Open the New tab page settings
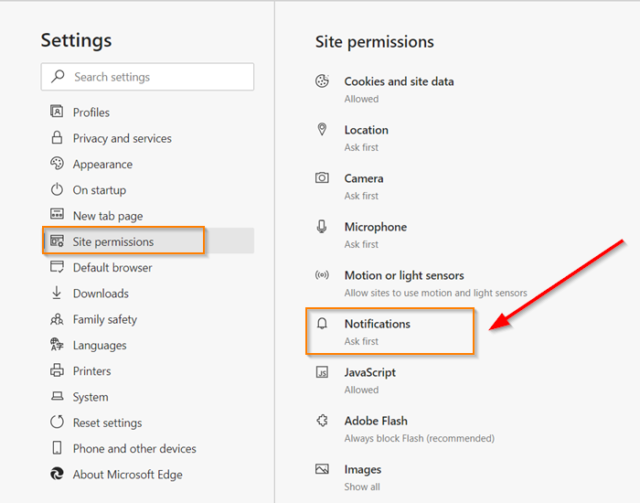Image resolution: width=640 pixels, height=503 pixels. coord(107,216)
